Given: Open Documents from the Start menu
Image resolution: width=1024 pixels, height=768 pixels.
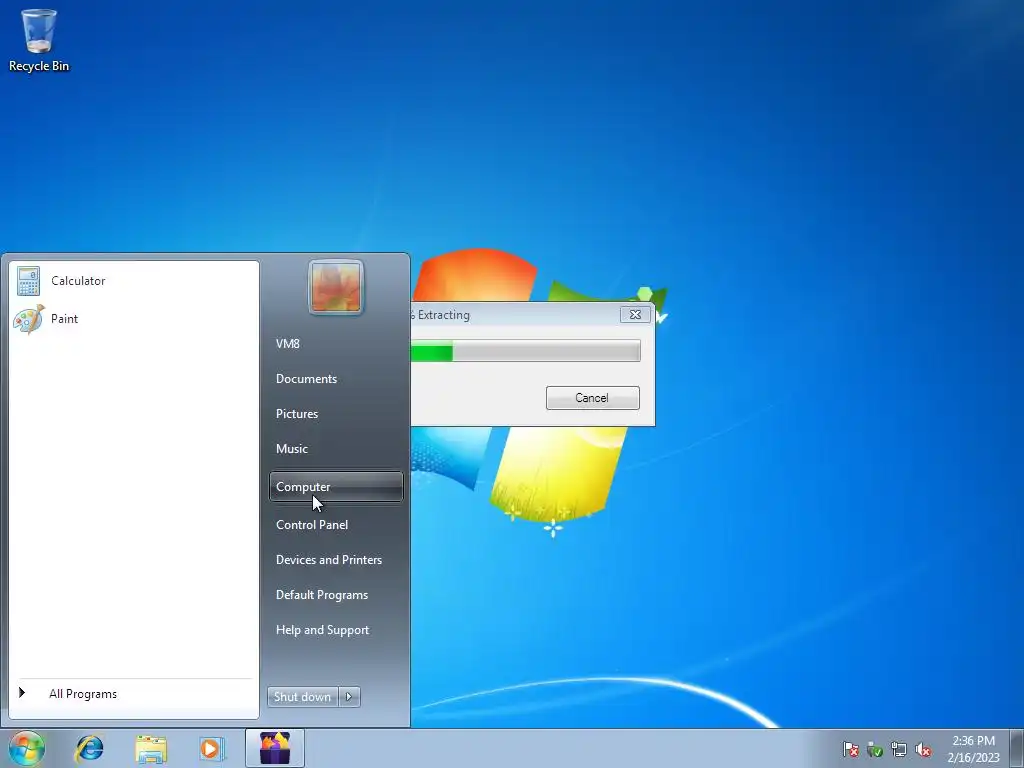Looking at the screenshot, I should tap(336, 379).
